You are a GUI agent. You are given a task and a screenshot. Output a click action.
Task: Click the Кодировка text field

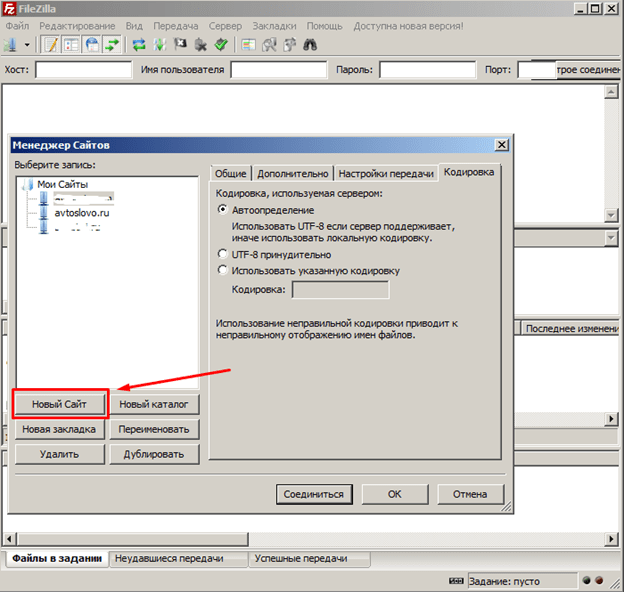coord(341,290)
